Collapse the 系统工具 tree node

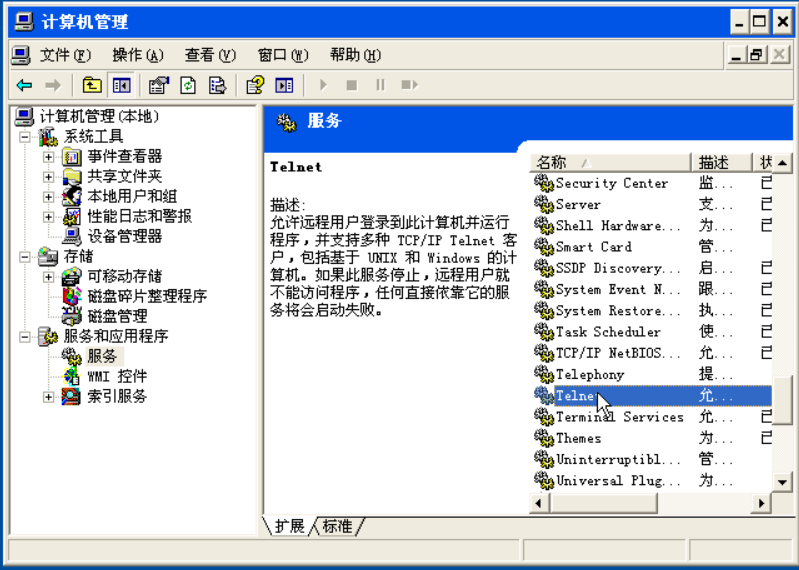[24, 137]
